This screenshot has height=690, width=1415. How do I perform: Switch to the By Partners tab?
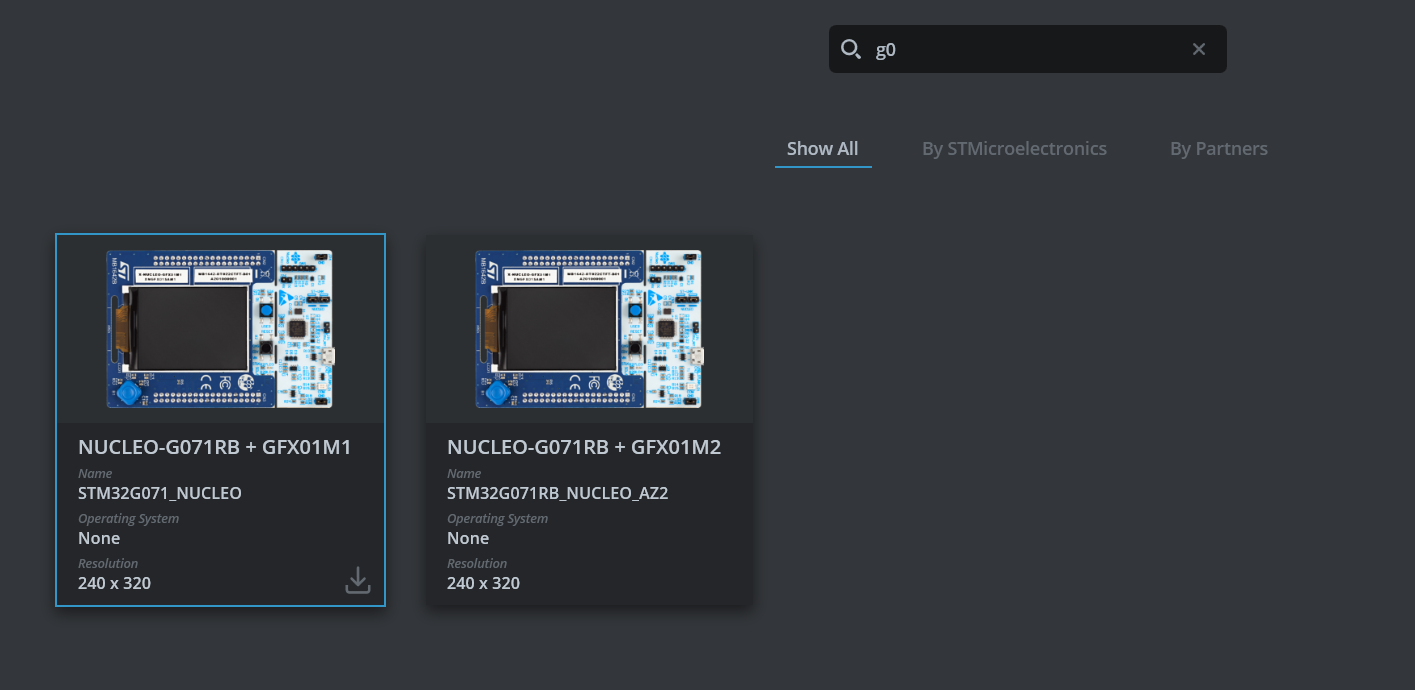pyautogui.click(x=1218, y=148)
